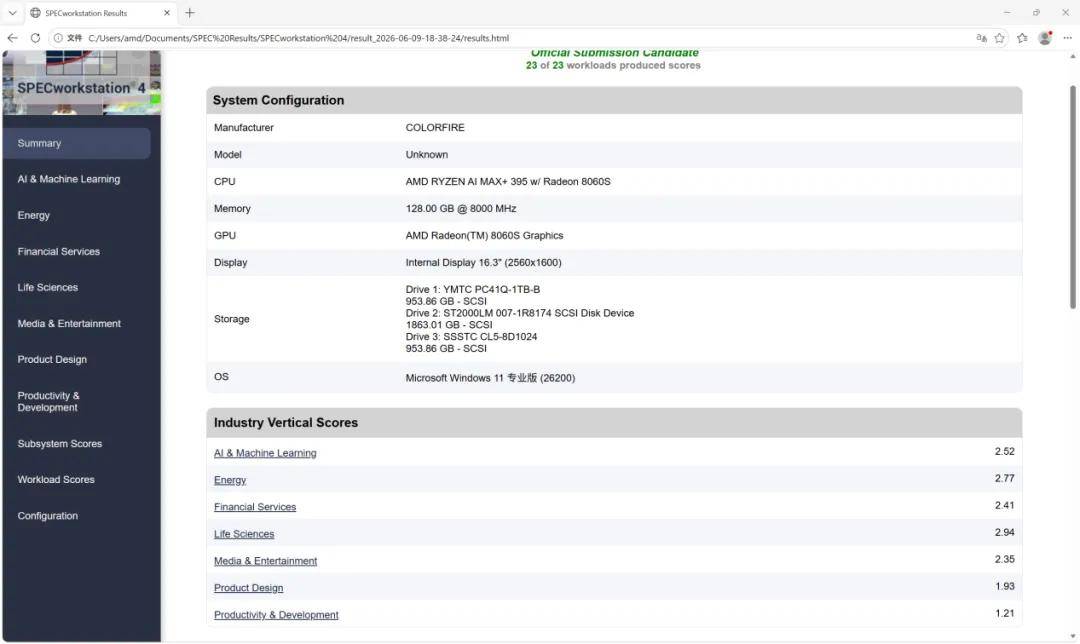
Task: Add this page to favorites star
Action: pos(999,38)
